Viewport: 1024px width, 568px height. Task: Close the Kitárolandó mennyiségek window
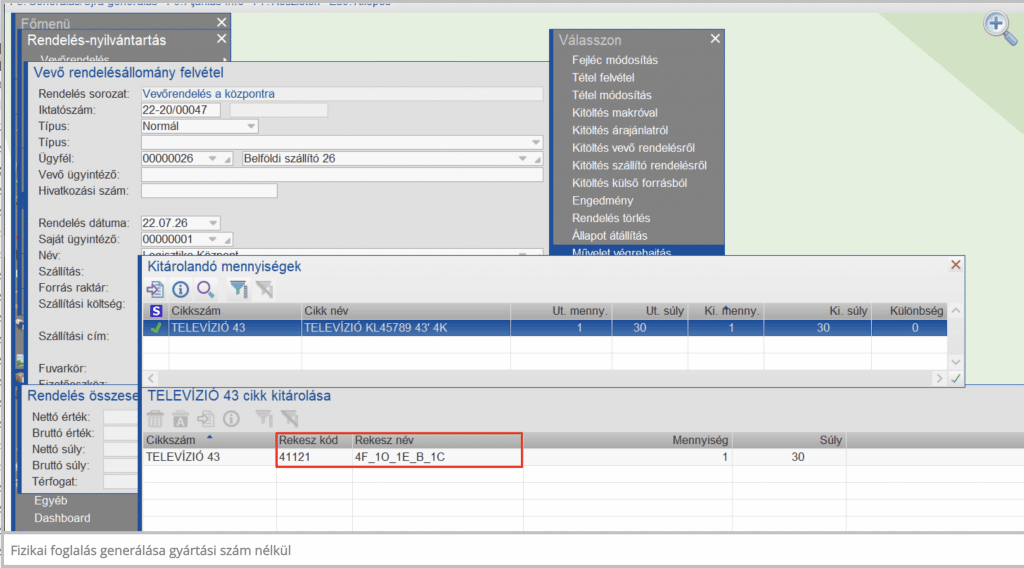(x=955, y=264)
